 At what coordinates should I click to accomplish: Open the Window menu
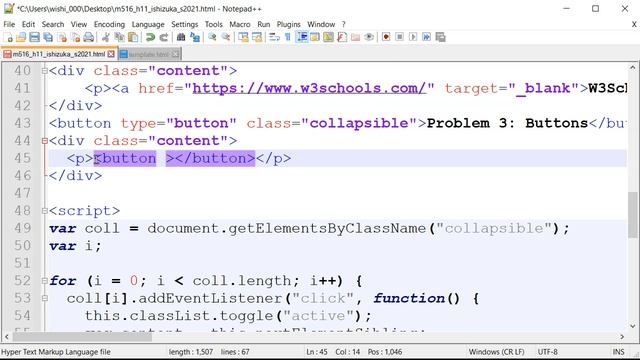(x=321, y=24)
